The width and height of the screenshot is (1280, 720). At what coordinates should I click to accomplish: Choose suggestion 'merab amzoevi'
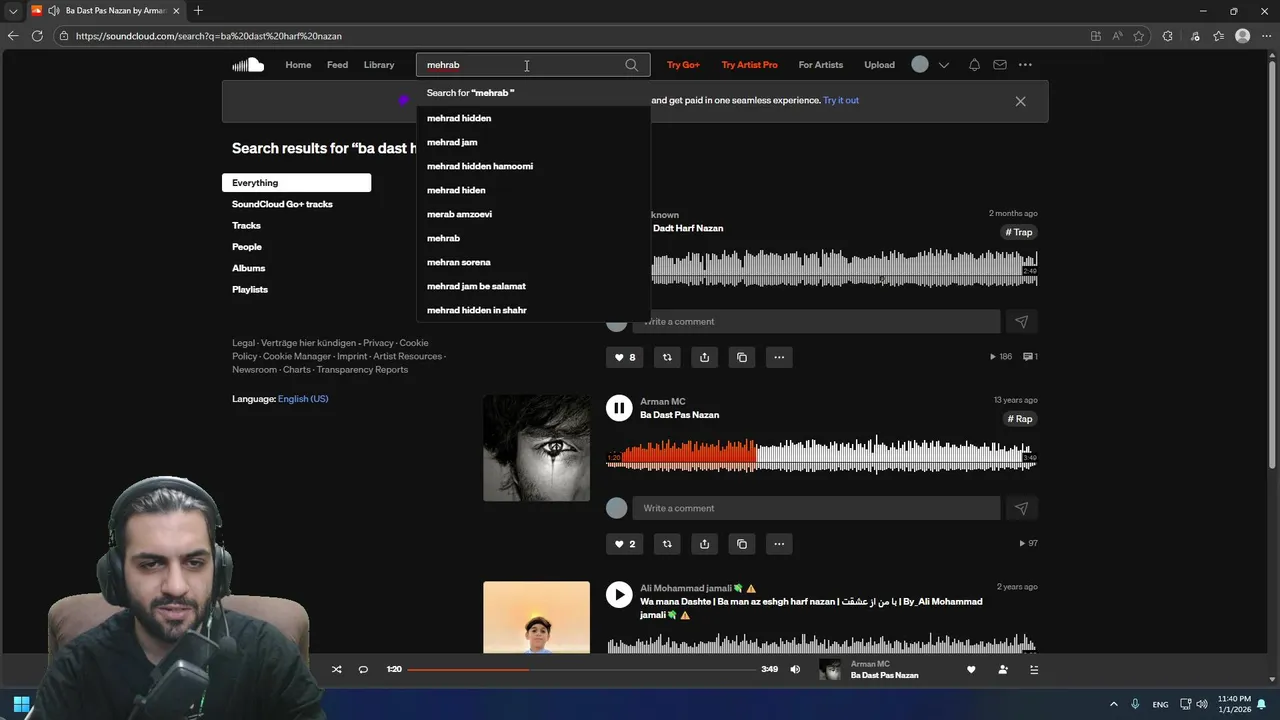click(x=533, y=214)
